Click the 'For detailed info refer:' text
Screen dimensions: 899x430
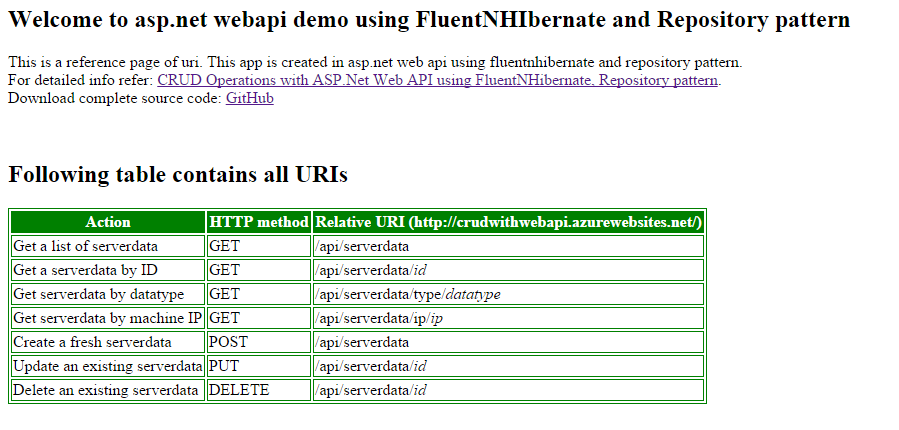pyautogui.click(x=81, y=80)
